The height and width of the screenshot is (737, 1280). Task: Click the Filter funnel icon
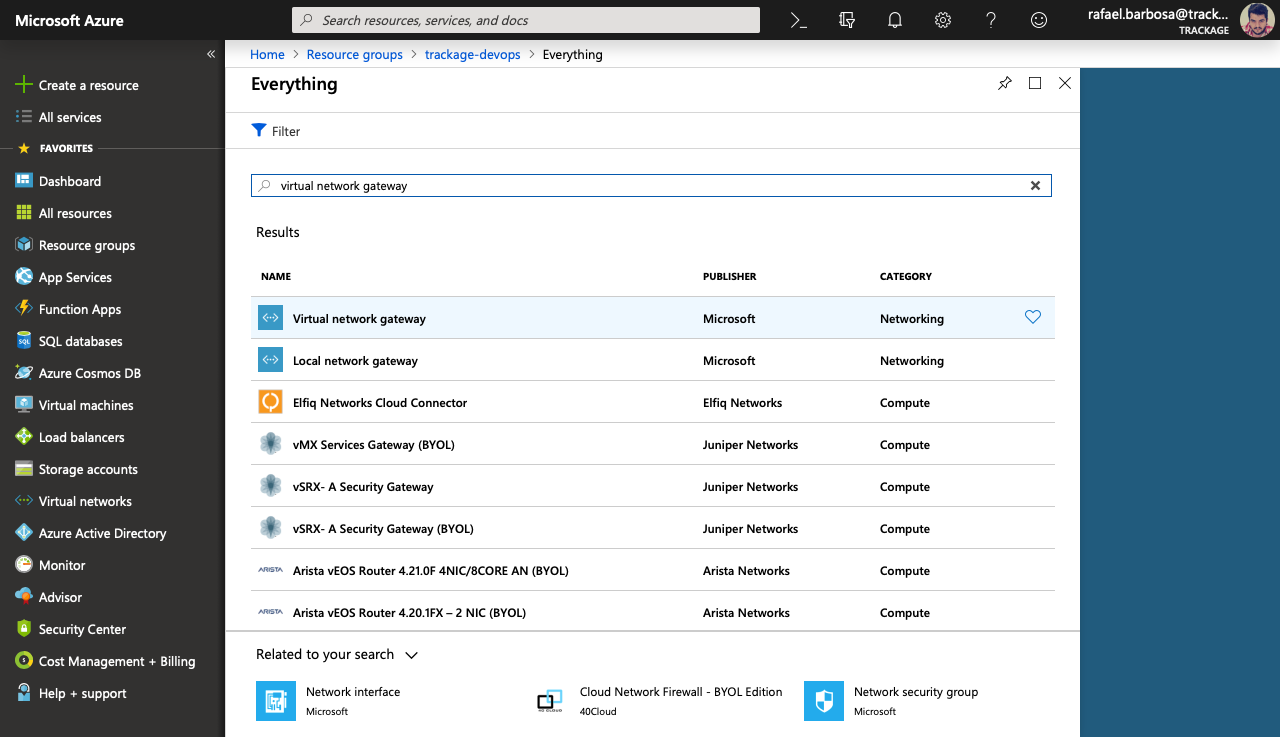pyautogui.click(x=259, y=131)
